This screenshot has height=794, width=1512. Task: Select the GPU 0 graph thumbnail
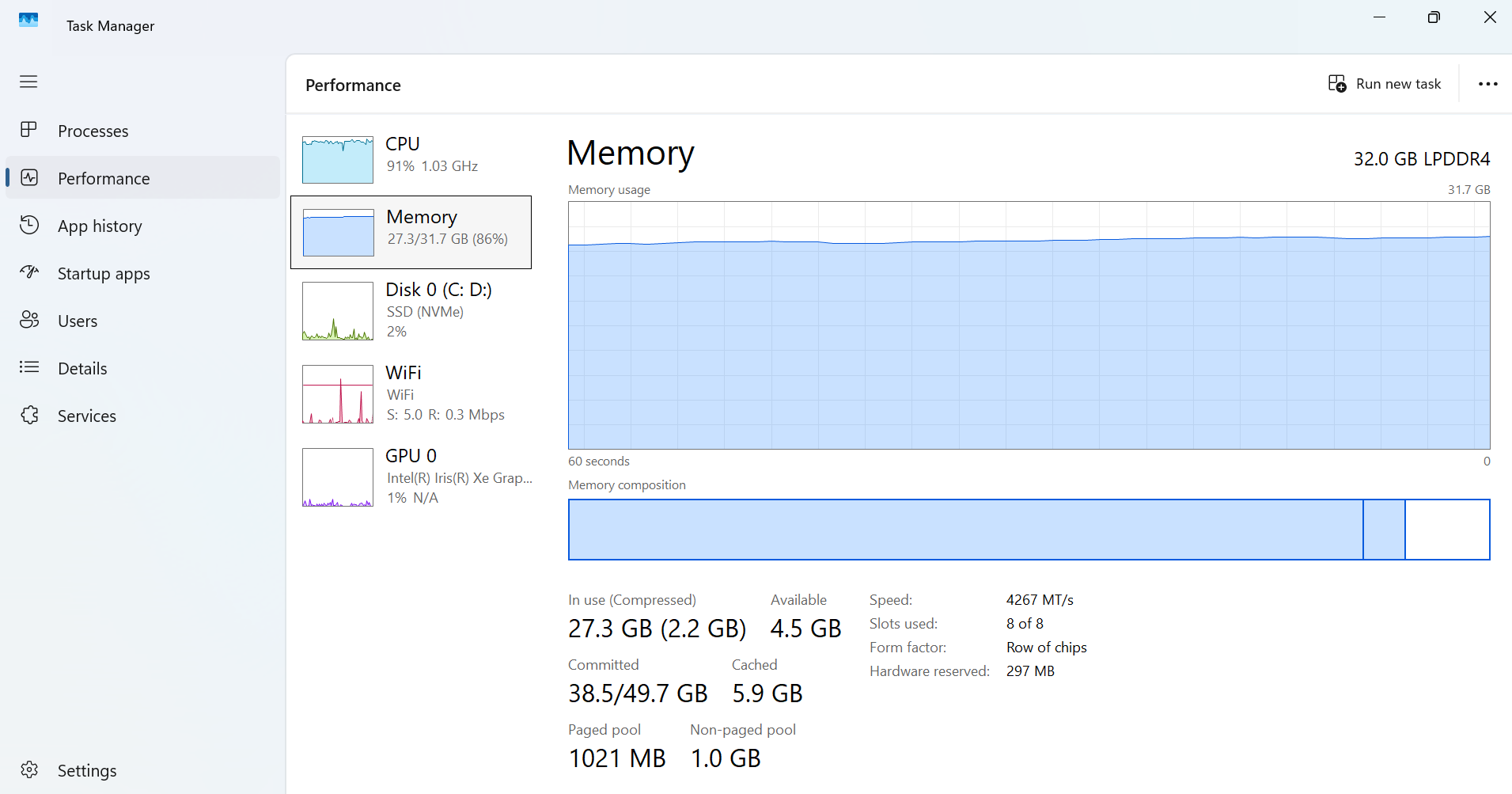pos(338,477)
